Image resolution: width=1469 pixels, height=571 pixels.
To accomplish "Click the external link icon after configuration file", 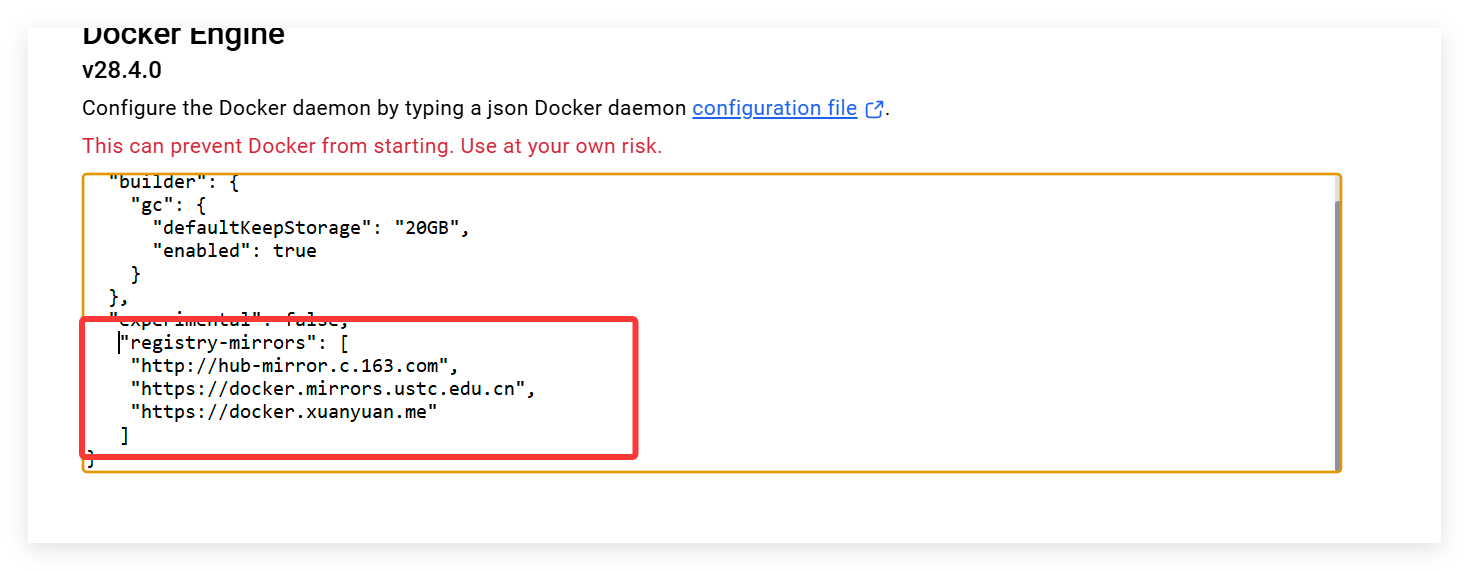I will point(874,109).
